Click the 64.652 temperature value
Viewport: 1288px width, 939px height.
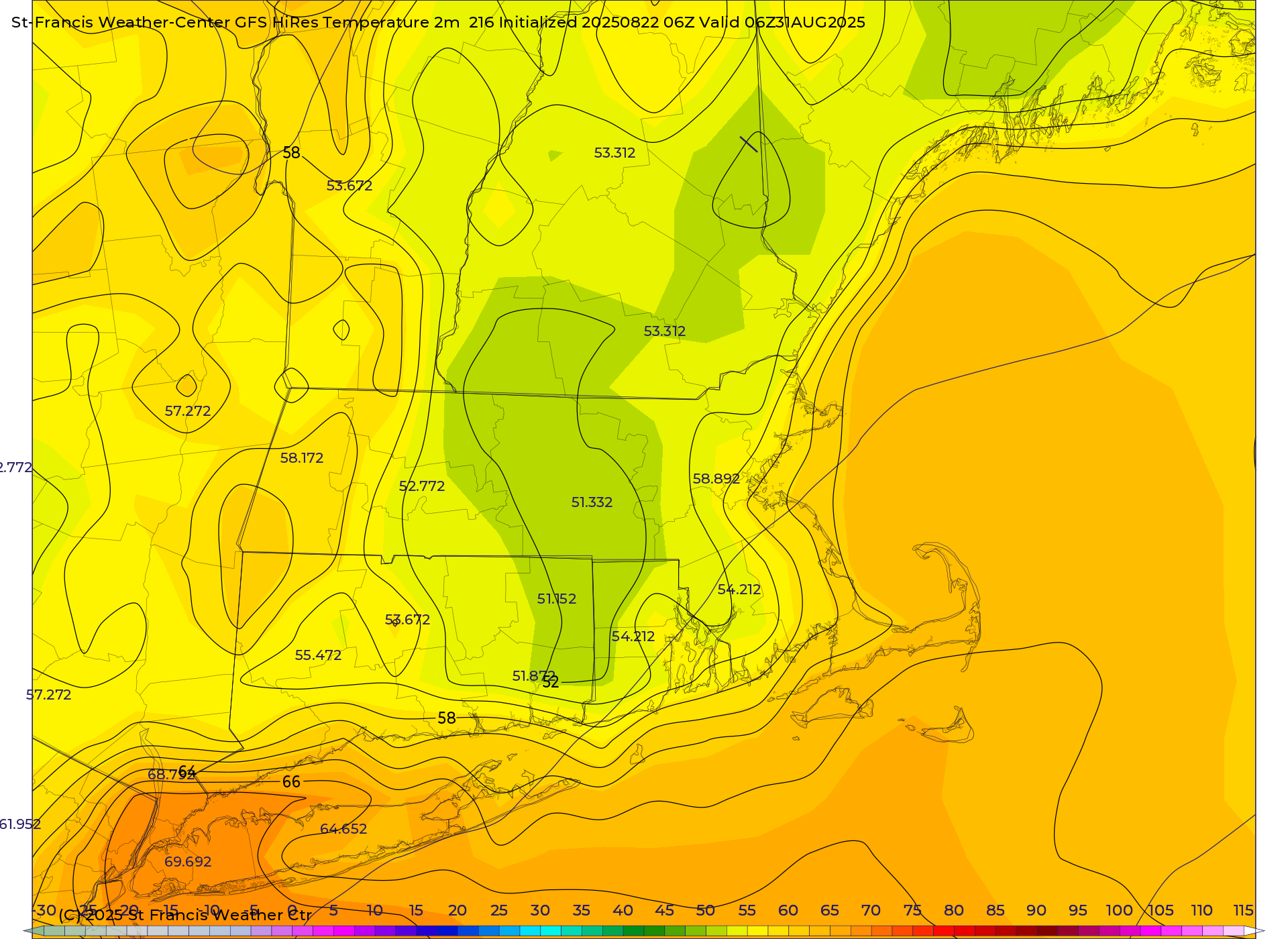pyautogui.click(x=343, y=829)
